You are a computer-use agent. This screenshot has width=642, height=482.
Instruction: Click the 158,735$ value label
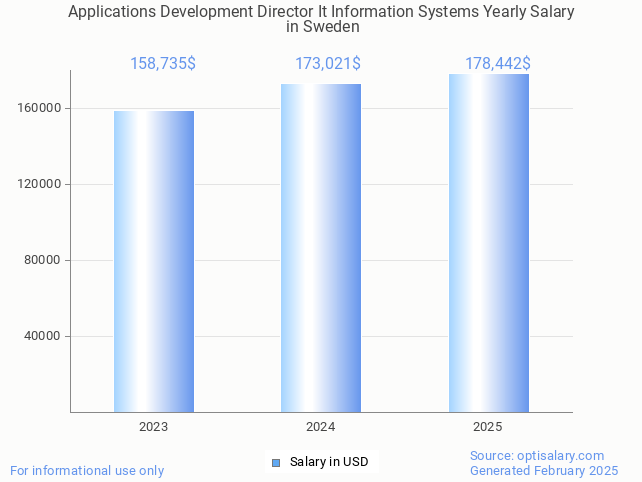pos(163,64)
